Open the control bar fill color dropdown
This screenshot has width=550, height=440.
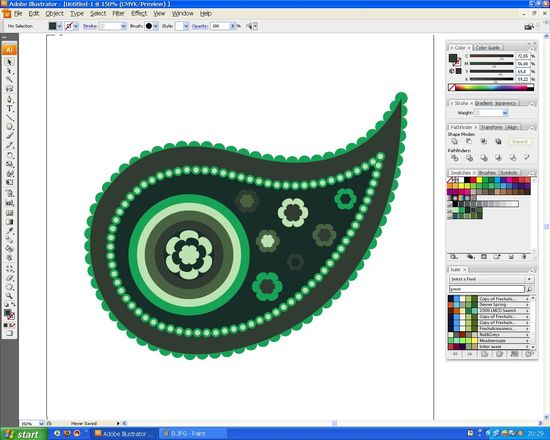pyautogui.click(x=59, y=26)
